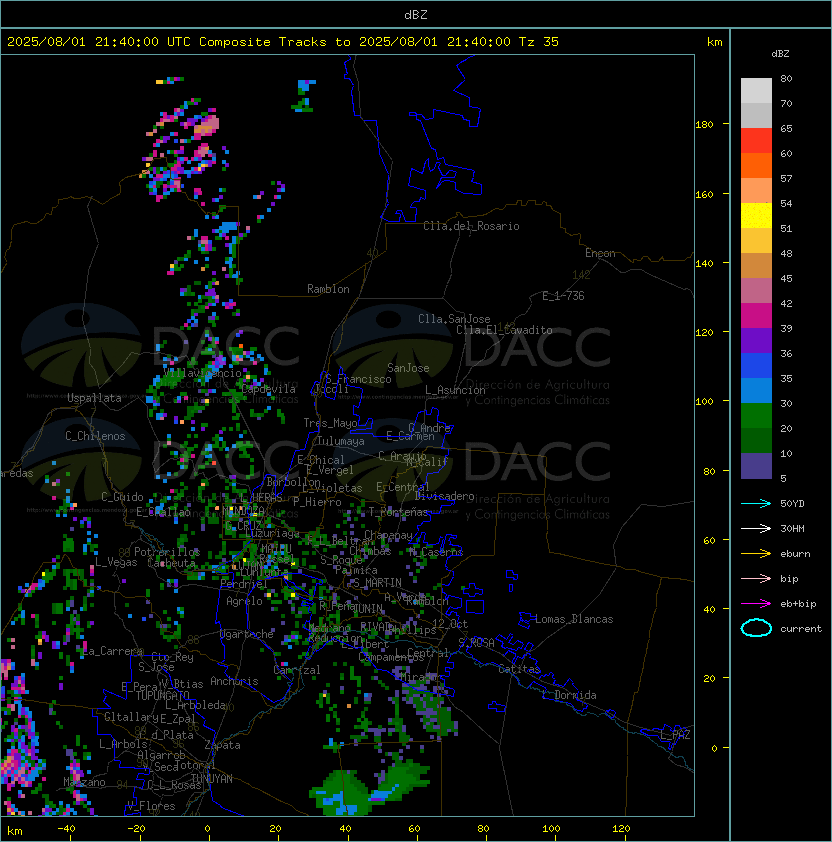832x842 pixels.
Task: Click the Zapata map label
Action: (222, 745)
